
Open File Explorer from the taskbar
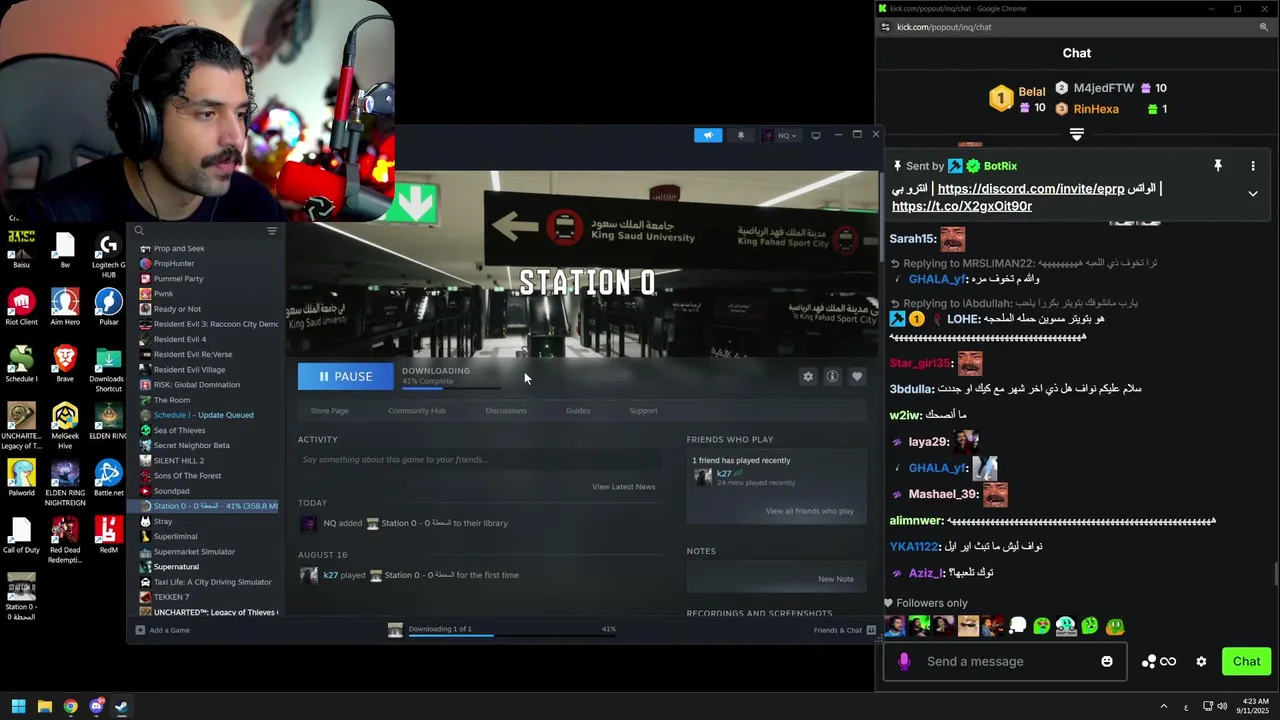[x=44, y=706]
